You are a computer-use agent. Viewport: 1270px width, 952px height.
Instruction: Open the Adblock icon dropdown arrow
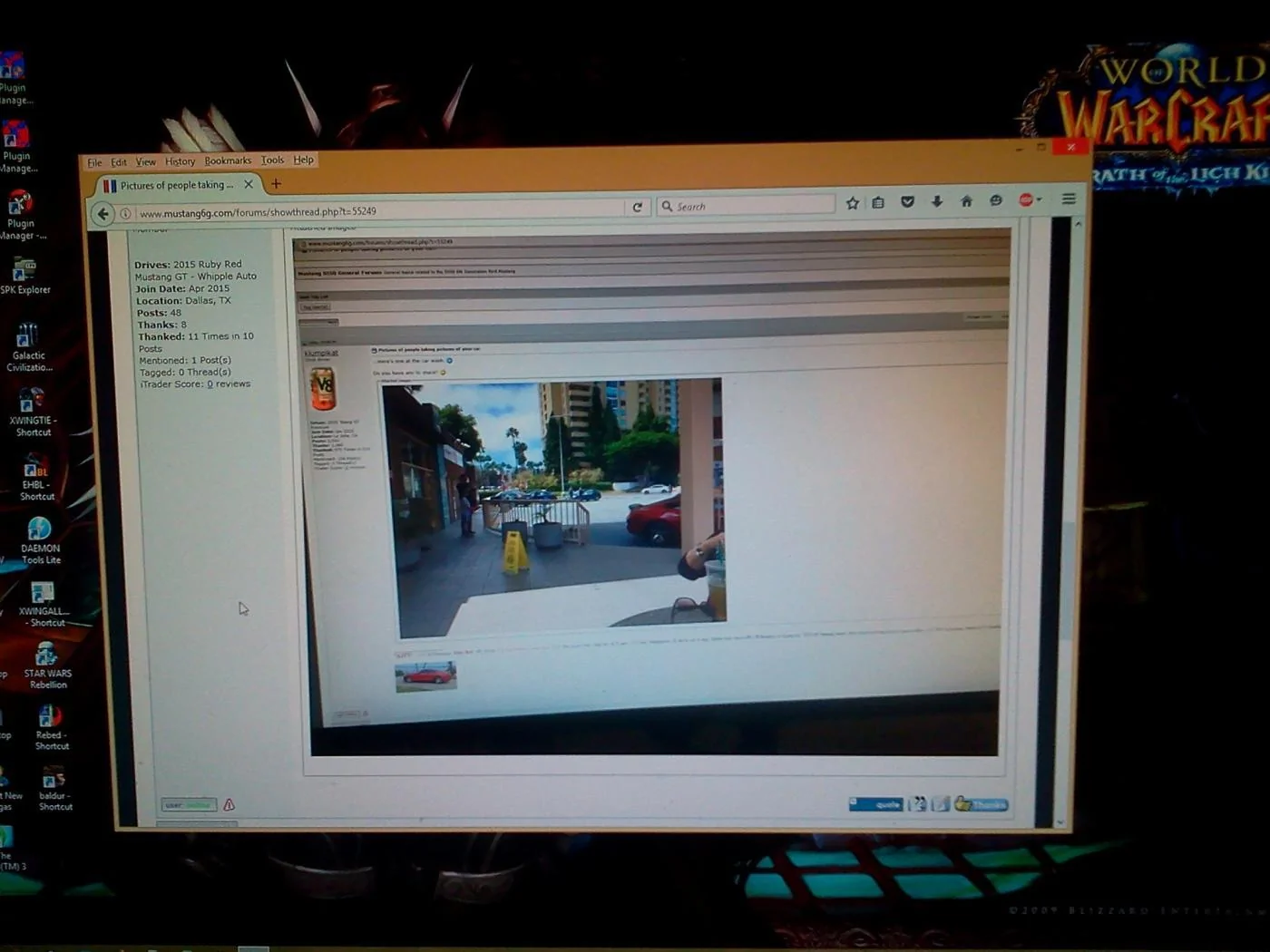coord(1039,199)
